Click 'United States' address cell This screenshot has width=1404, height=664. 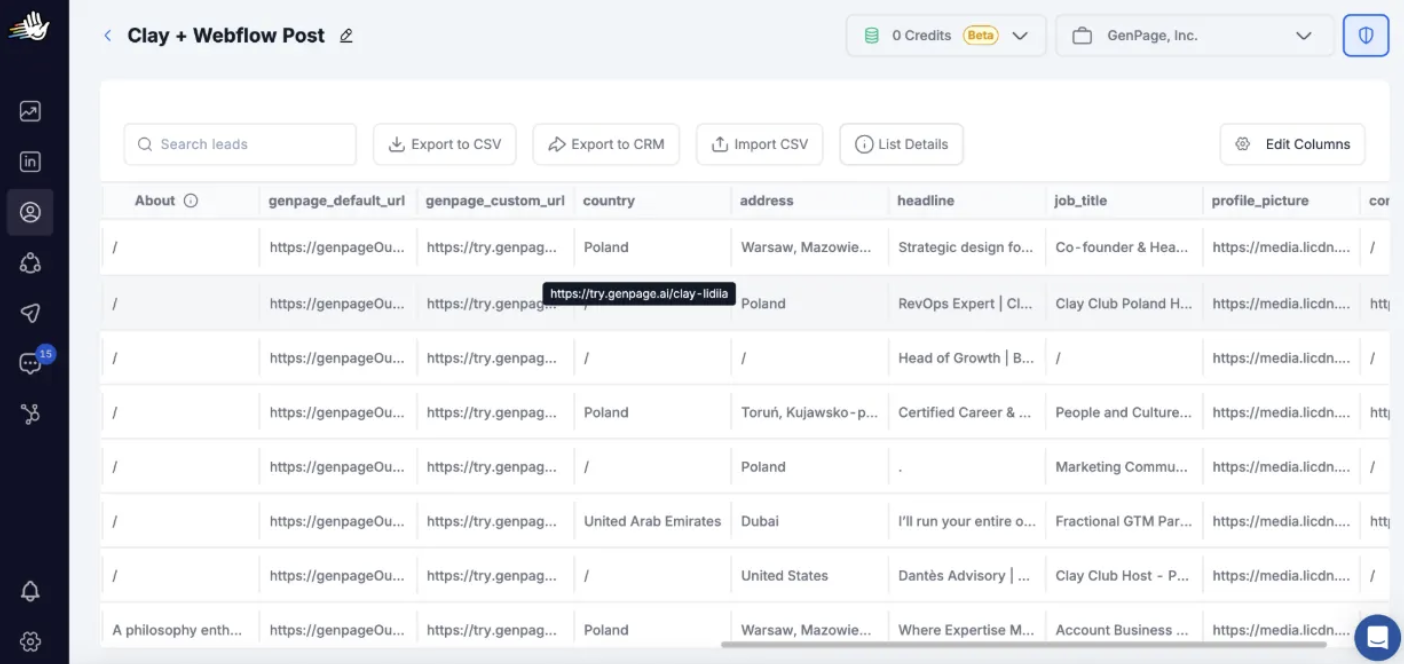point(785,575)
